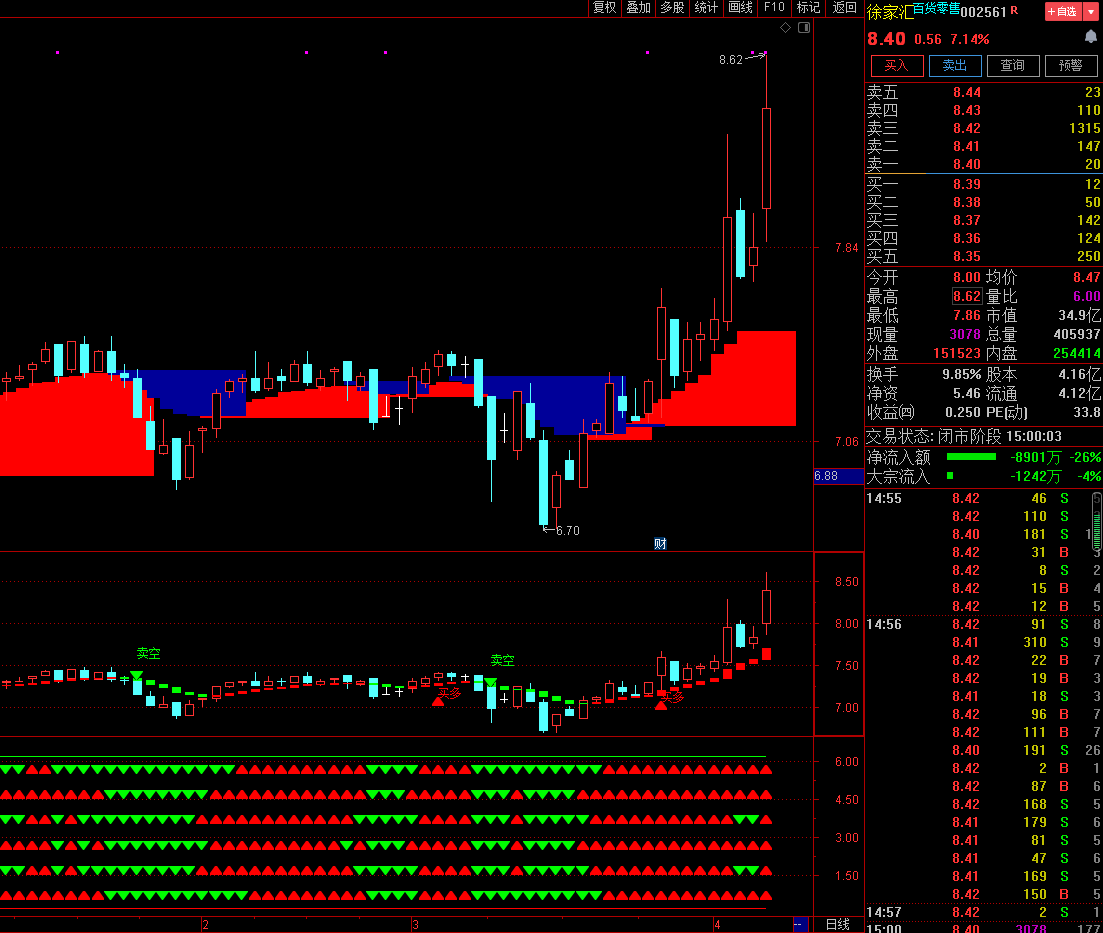Click the 大宗流入 small green bar
Image resolution: width=1103 pixels, height=933 pixels.
[950, 476]
